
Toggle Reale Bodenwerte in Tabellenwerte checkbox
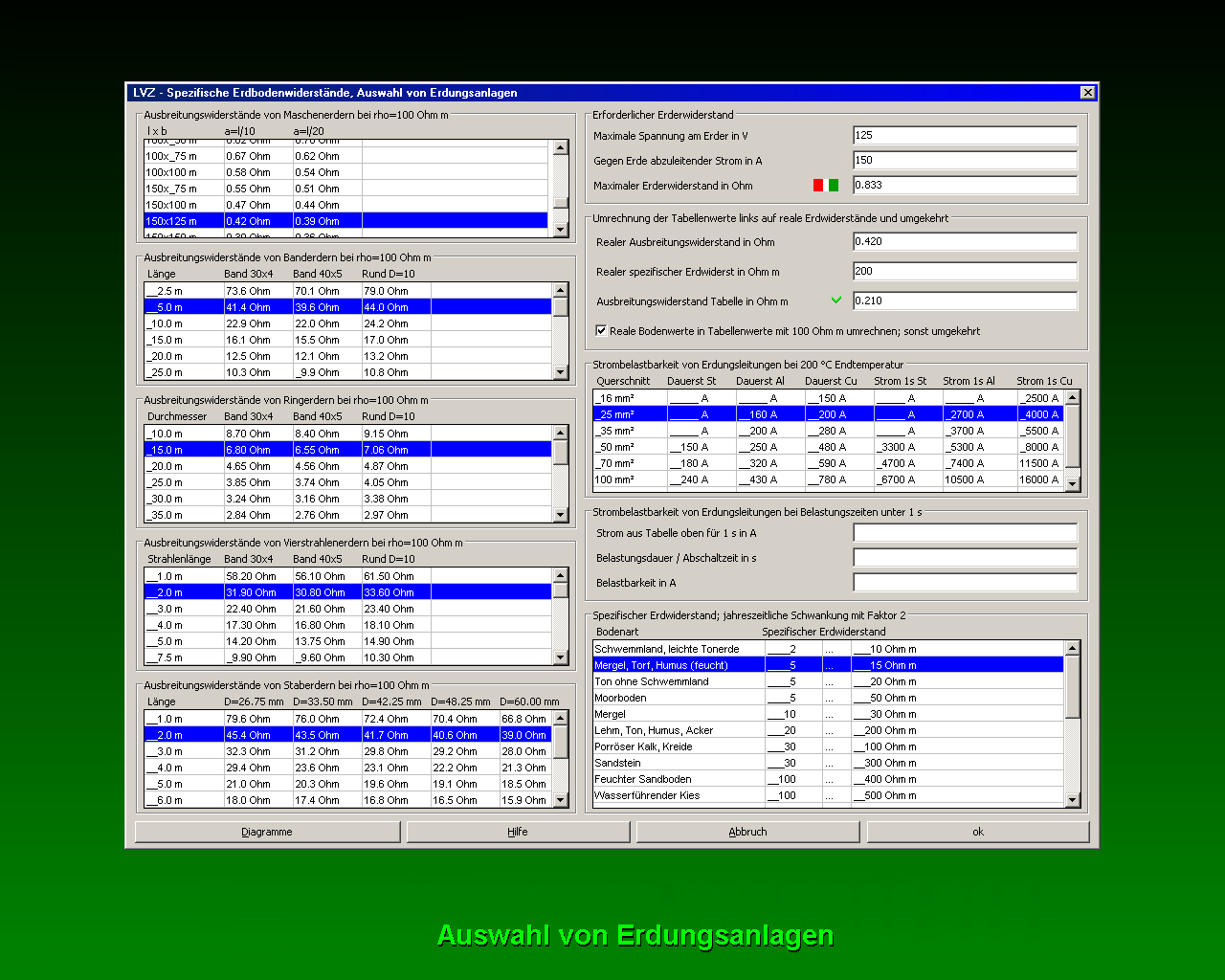pos(601,331)
